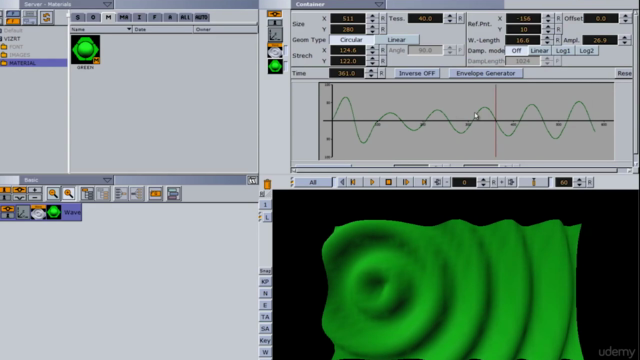
Task: Set Damp. mode to Linear
Action: 539,51
